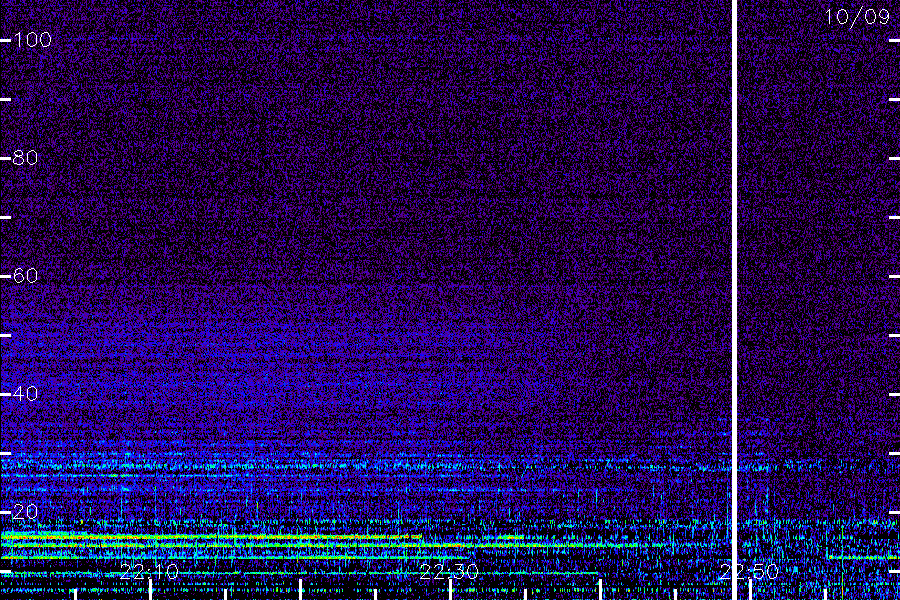Click the 60 frequency axis label
Screen dimensions: 900x600
click(x=25, y=276)
